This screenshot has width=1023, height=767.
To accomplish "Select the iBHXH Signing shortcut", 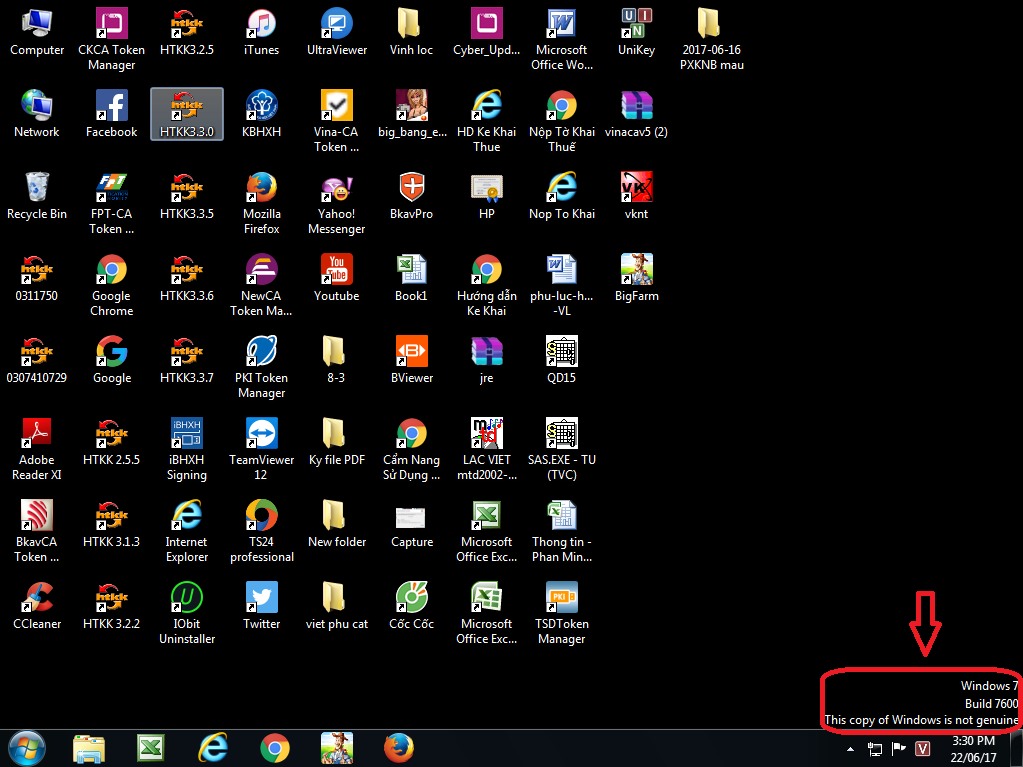I will [187, 449].
